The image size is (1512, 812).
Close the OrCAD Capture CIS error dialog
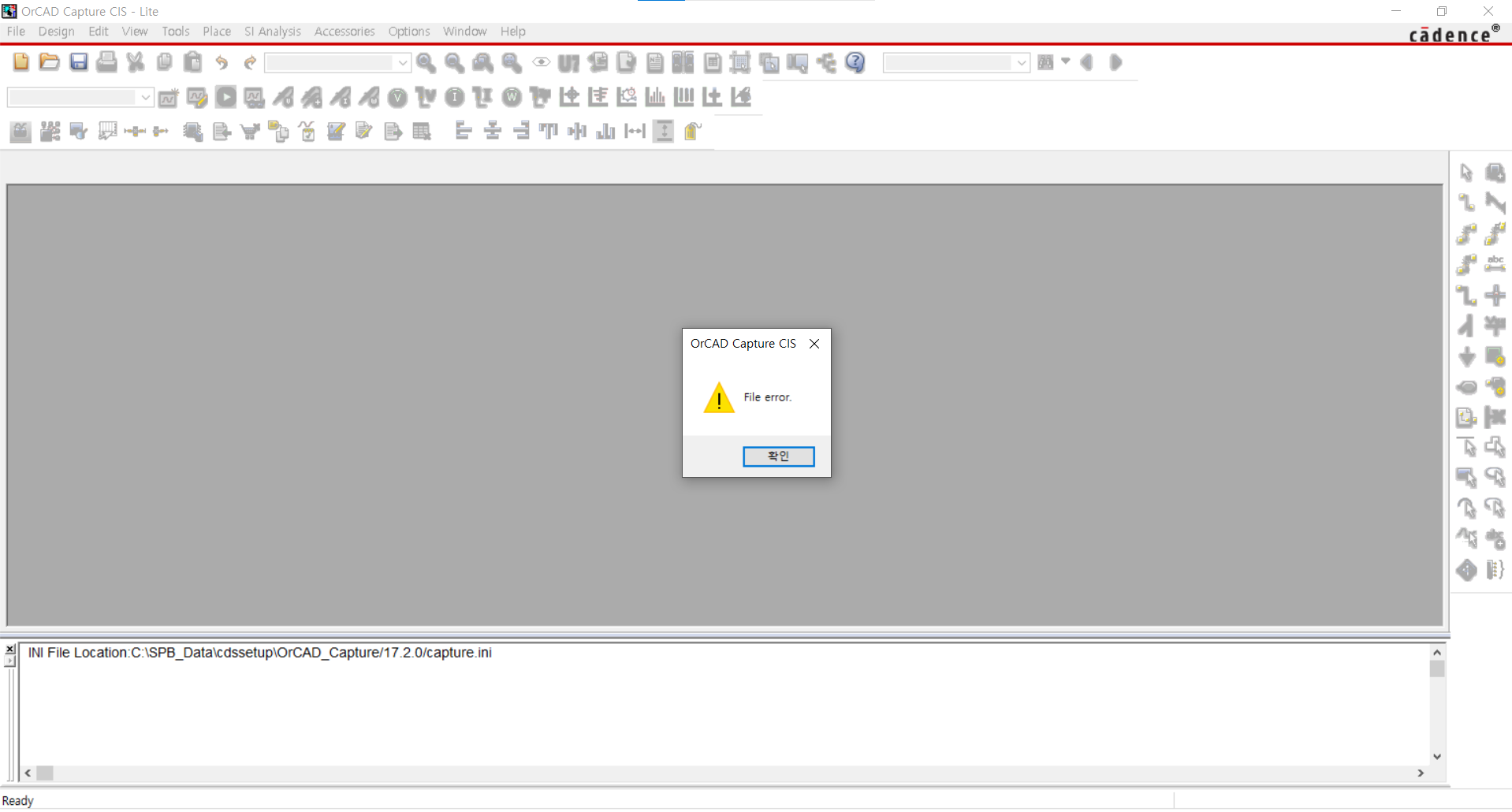814,344
